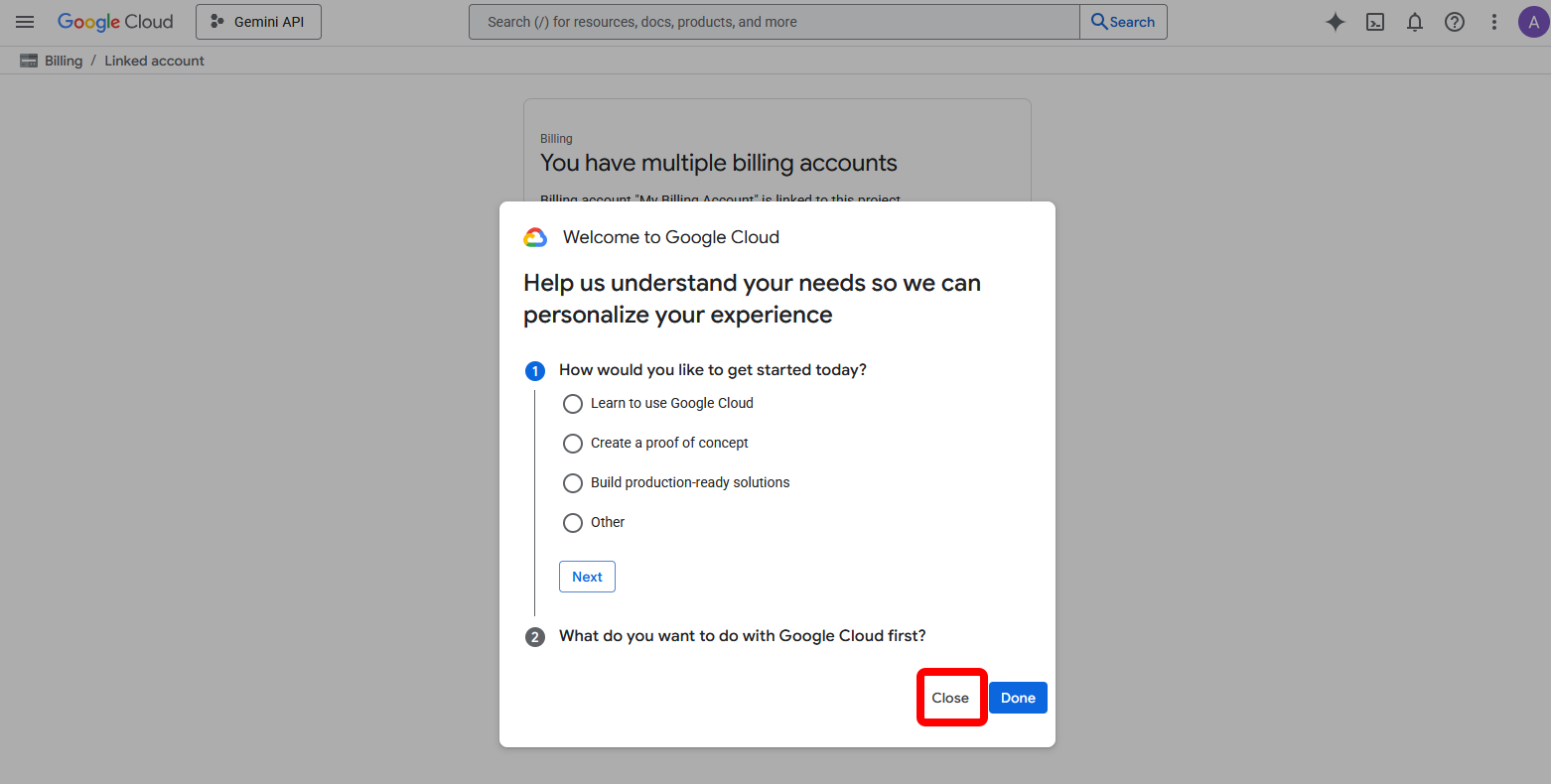This screenshot has width=1551, height=784.
Task: Open the notifications bell
Action: coord(1415,22)
